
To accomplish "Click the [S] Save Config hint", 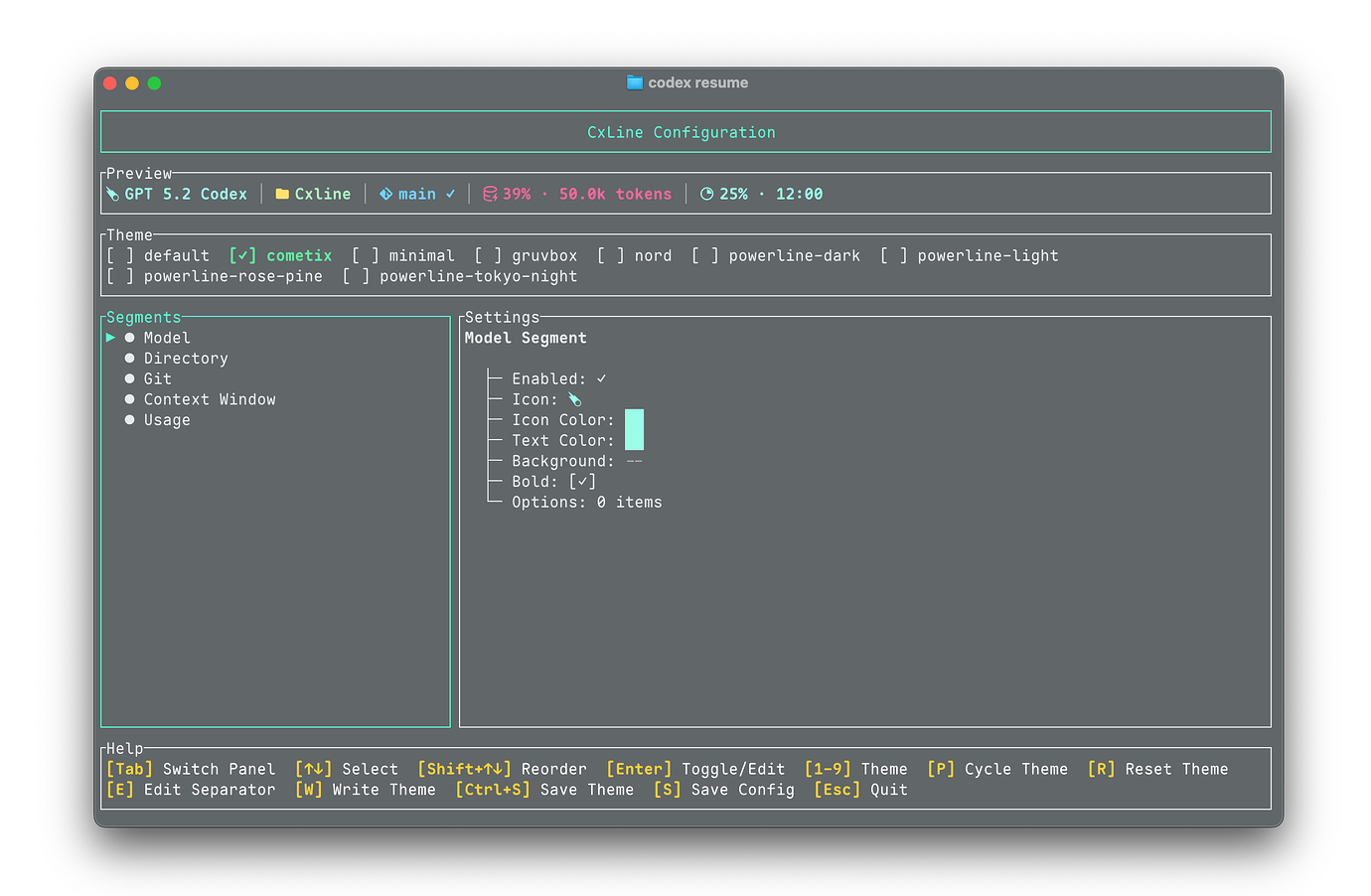I will 724,790.
